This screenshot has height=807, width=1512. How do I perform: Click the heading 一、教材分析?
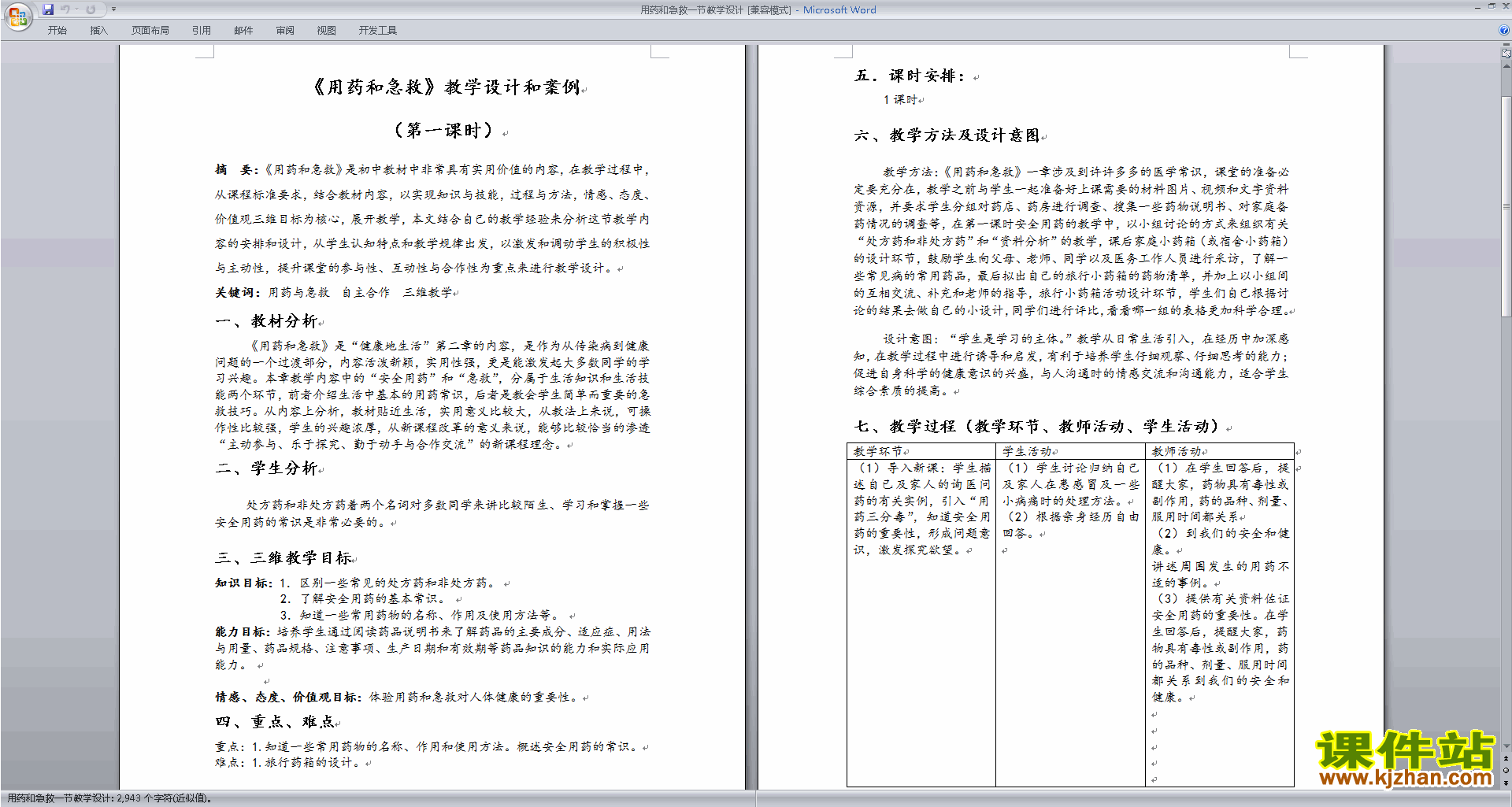tap(266, 321)
